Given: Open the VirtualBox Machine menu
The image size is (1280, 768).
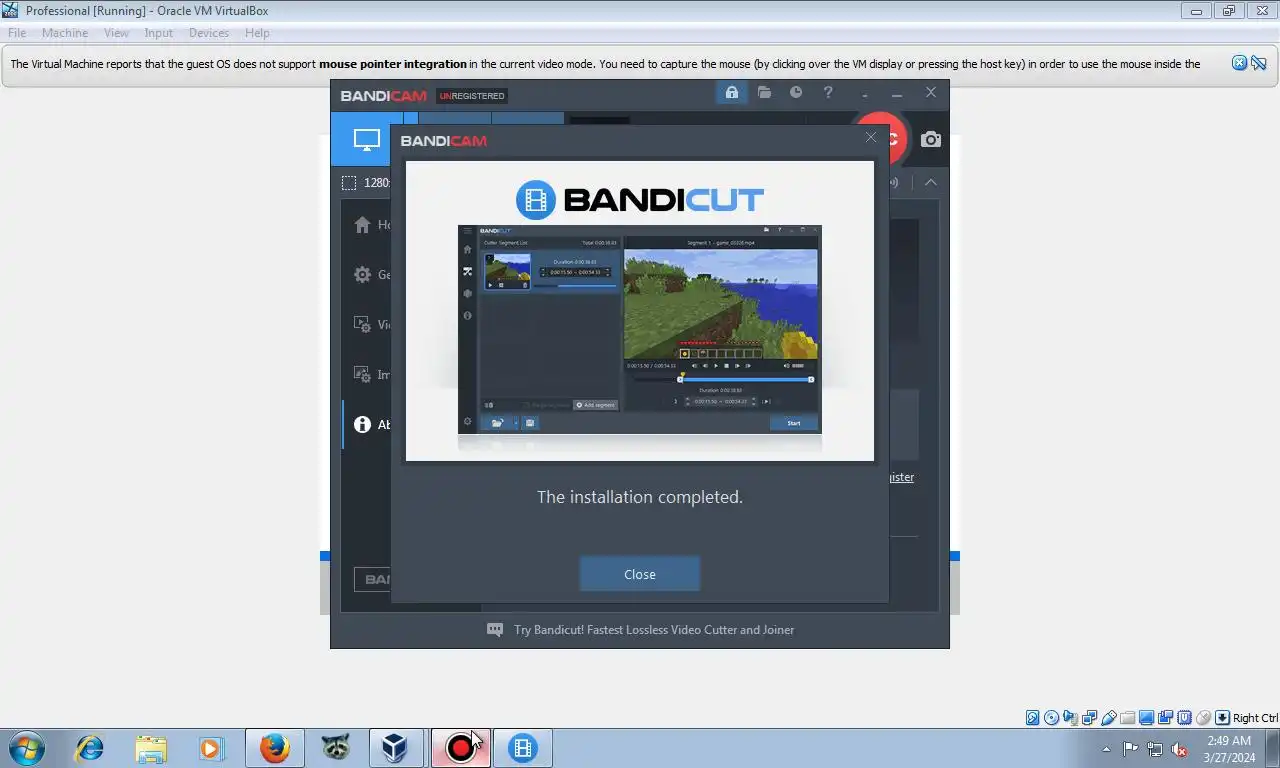Looking at the screenshot, I should (65, 33).
